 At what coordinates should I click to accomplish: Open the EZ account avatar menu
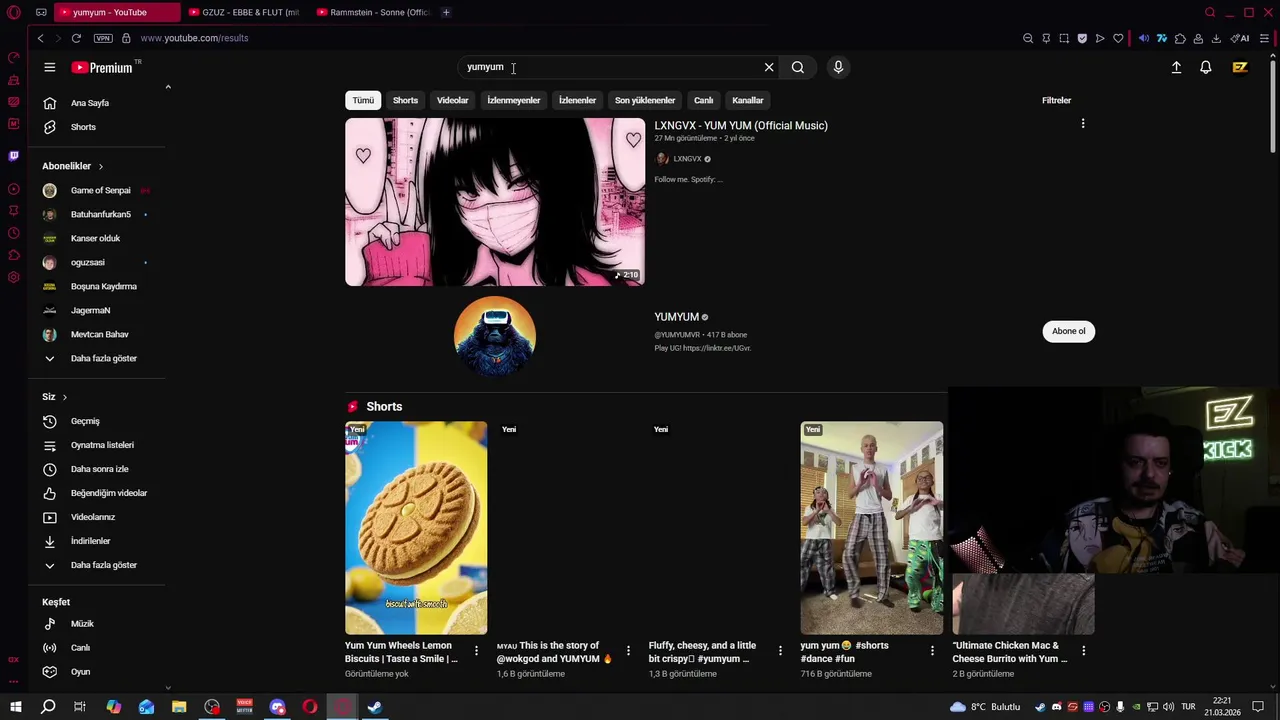(1240, 67)
